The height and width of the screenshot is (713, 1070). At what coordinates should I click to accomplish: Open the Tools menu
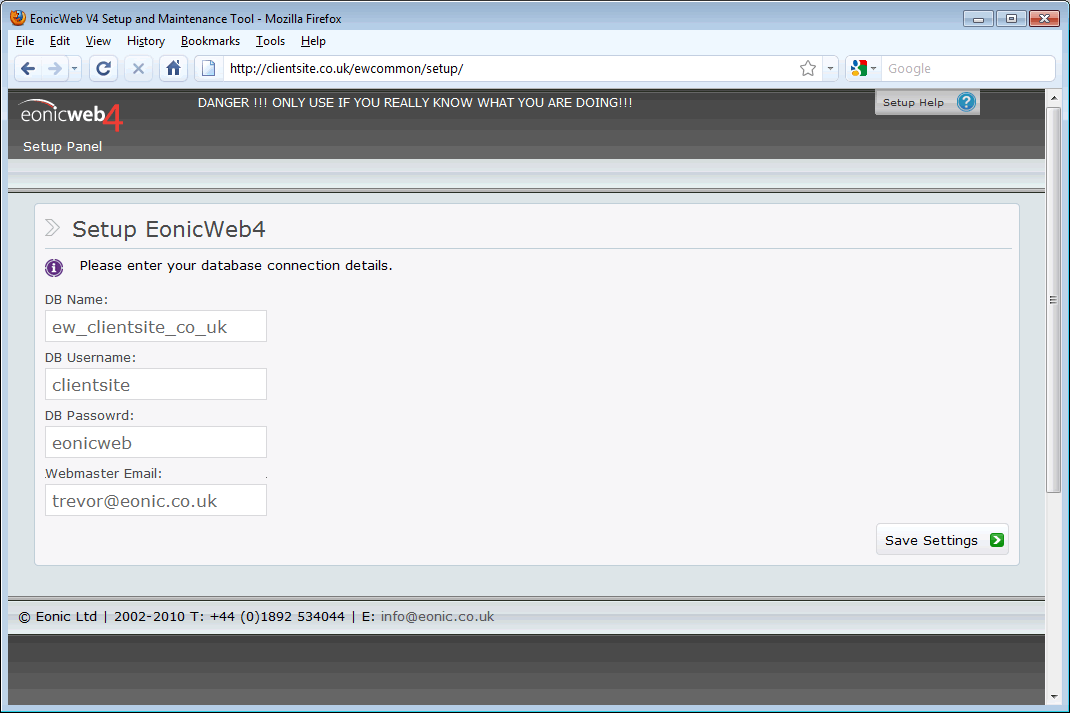[x=270, y=41]
